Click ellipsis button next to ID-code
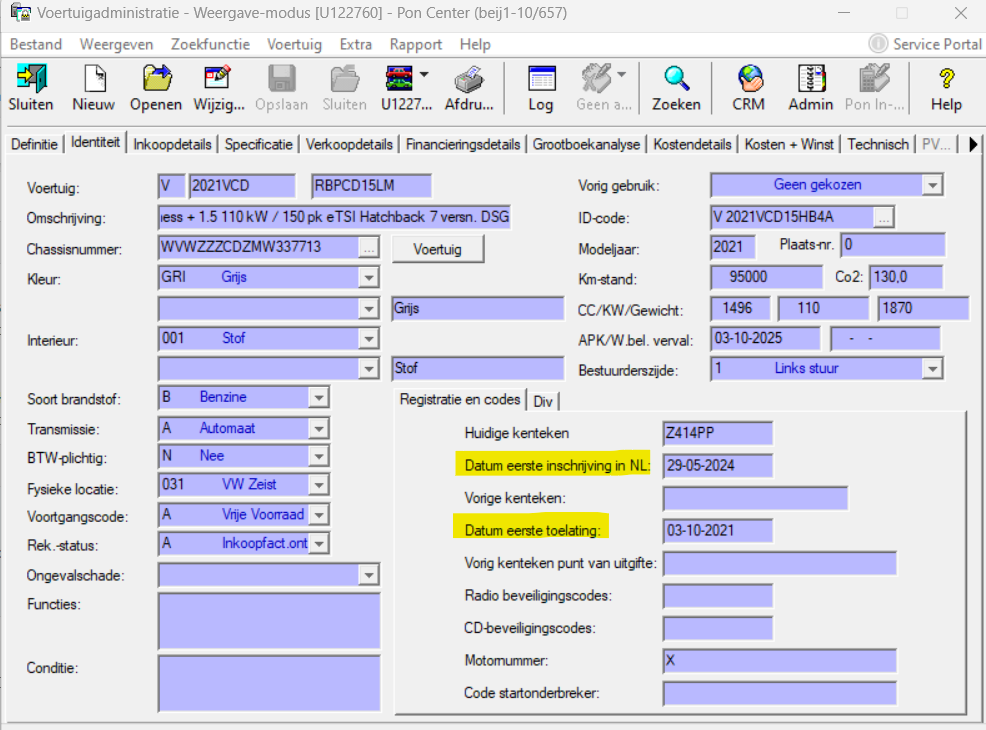 [884, 218]
